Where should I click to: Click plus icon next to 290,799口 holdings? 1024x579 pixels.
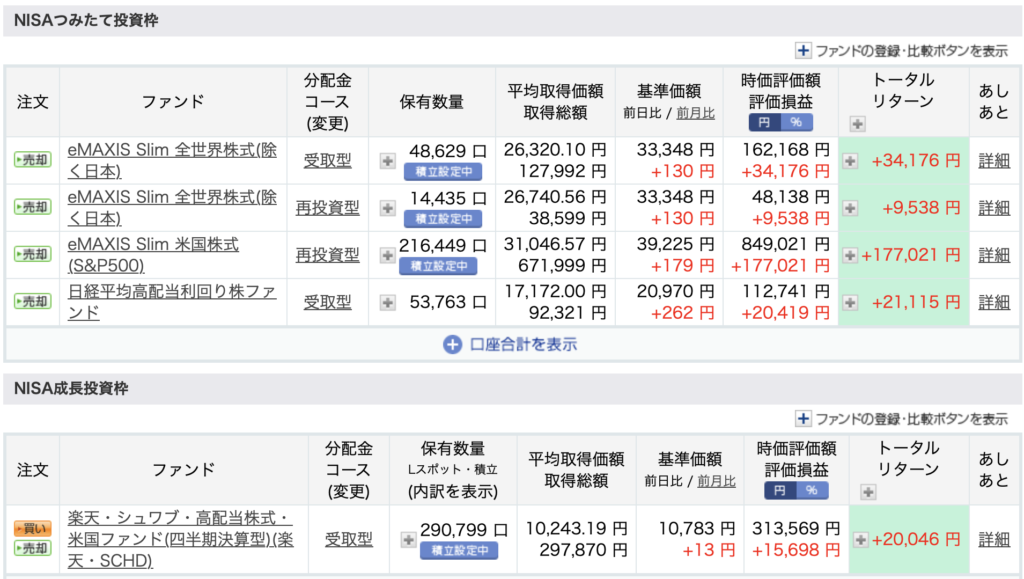[x=408, y=539]
